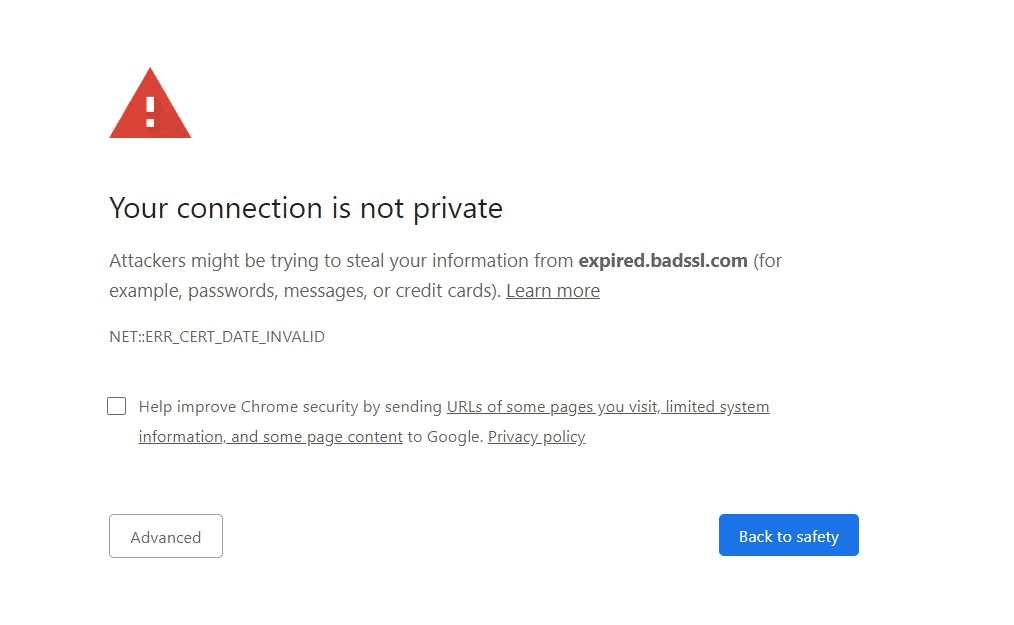Click the '(for' text after the domain name
1014x625 pixels.
[768, 260]
